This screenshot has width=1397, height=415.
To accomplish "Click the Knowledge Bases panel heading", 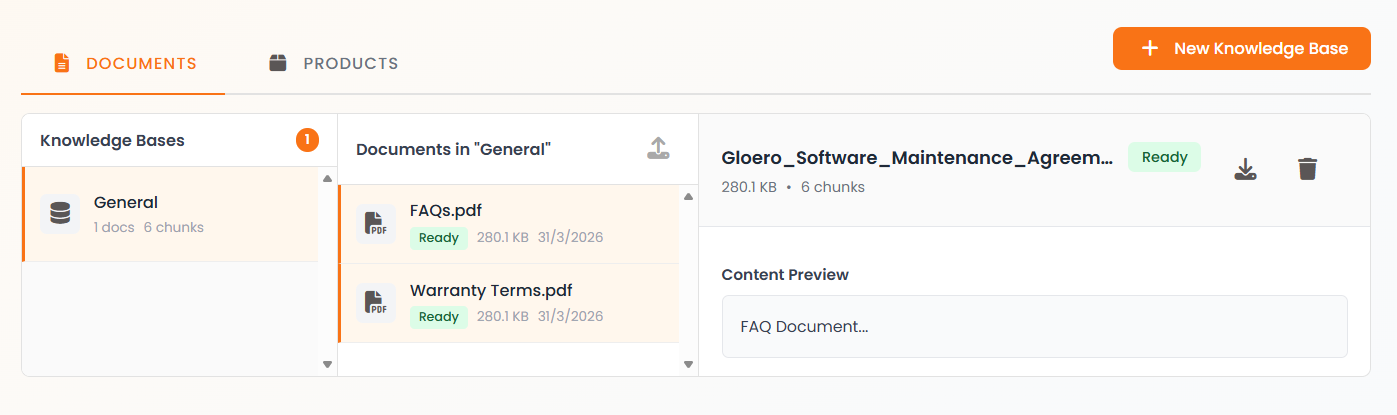I will (x=112, y=140).
